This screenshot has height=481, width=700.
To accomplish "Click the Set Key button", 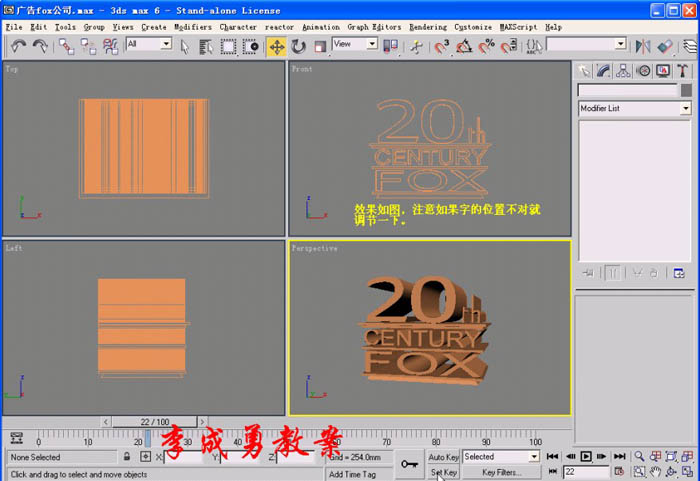I will click(x=443, y=472).
